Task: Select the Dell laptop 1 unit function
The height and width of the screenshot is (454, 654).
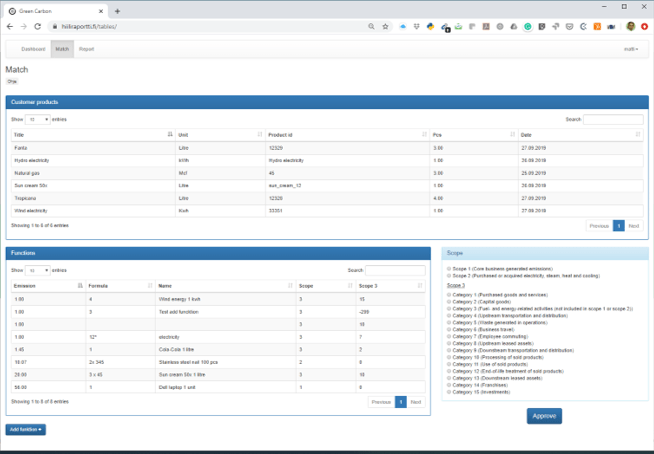Action: point(218,387)
